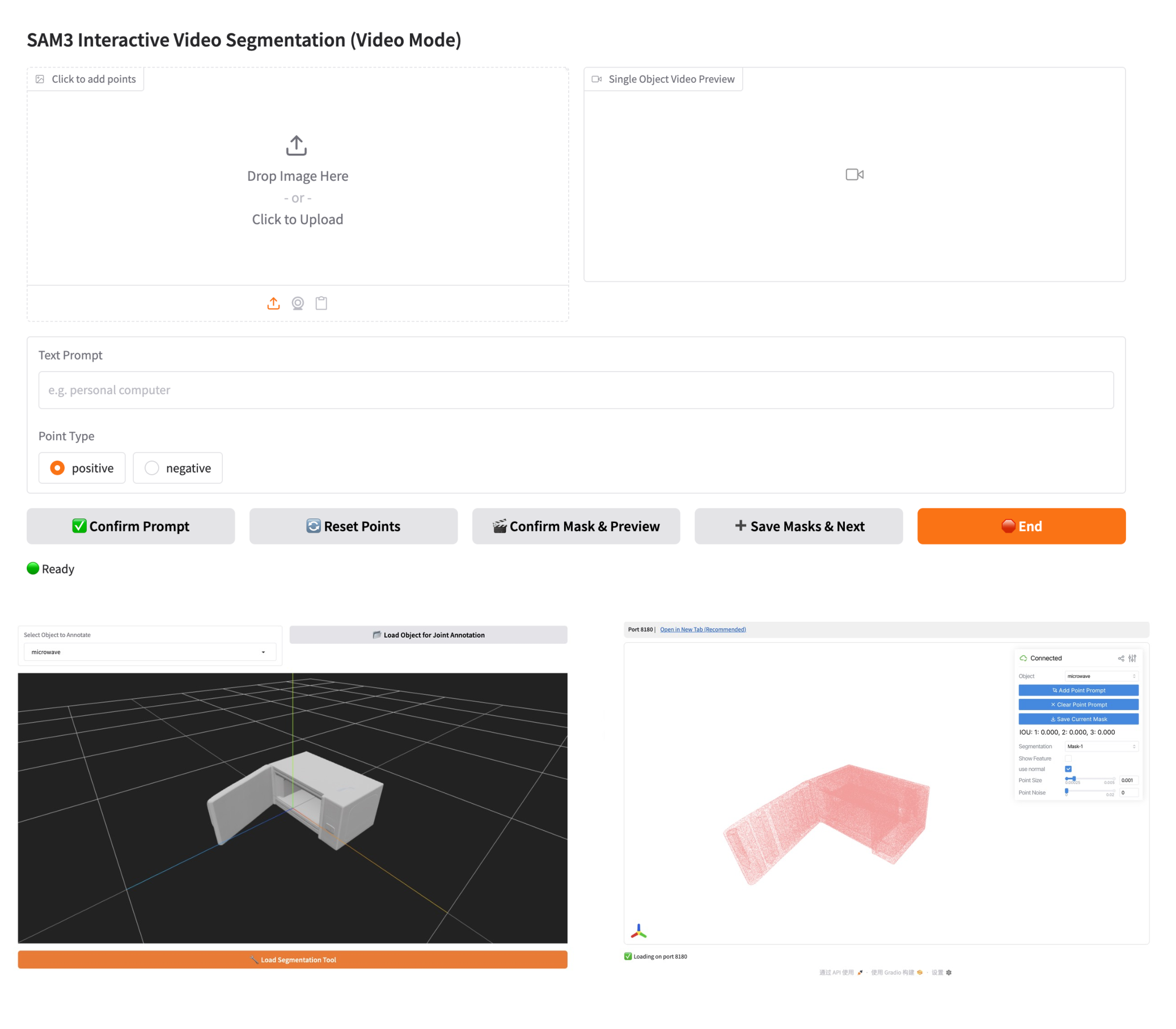Click the RGB axis gizmo in the point cloud viewer
The height and width of the screenshot is (1029, 1176).
[x=639, y=931]
